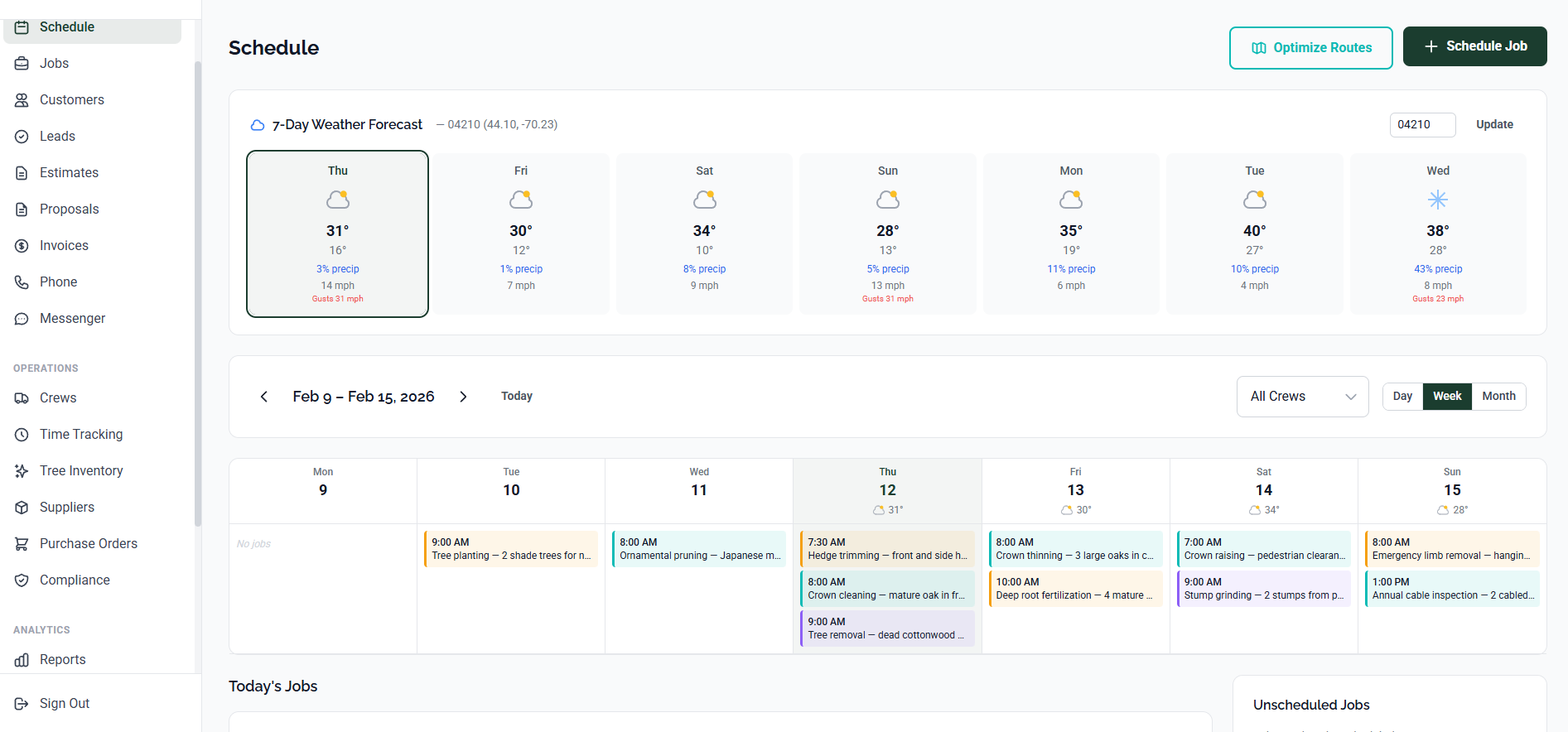Click the plus icon in Schedule Job
The image size is (1568, 732).
click(1430, 46)
